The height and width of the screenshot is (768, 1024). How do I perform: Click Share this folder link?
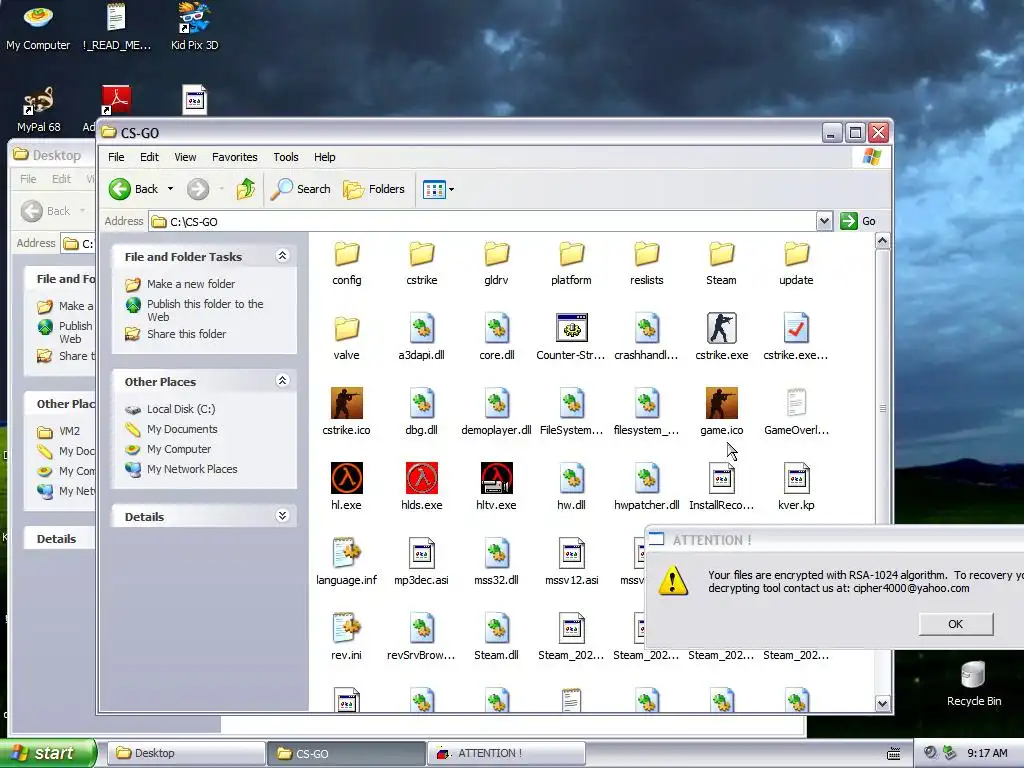[x=186, y=334]
